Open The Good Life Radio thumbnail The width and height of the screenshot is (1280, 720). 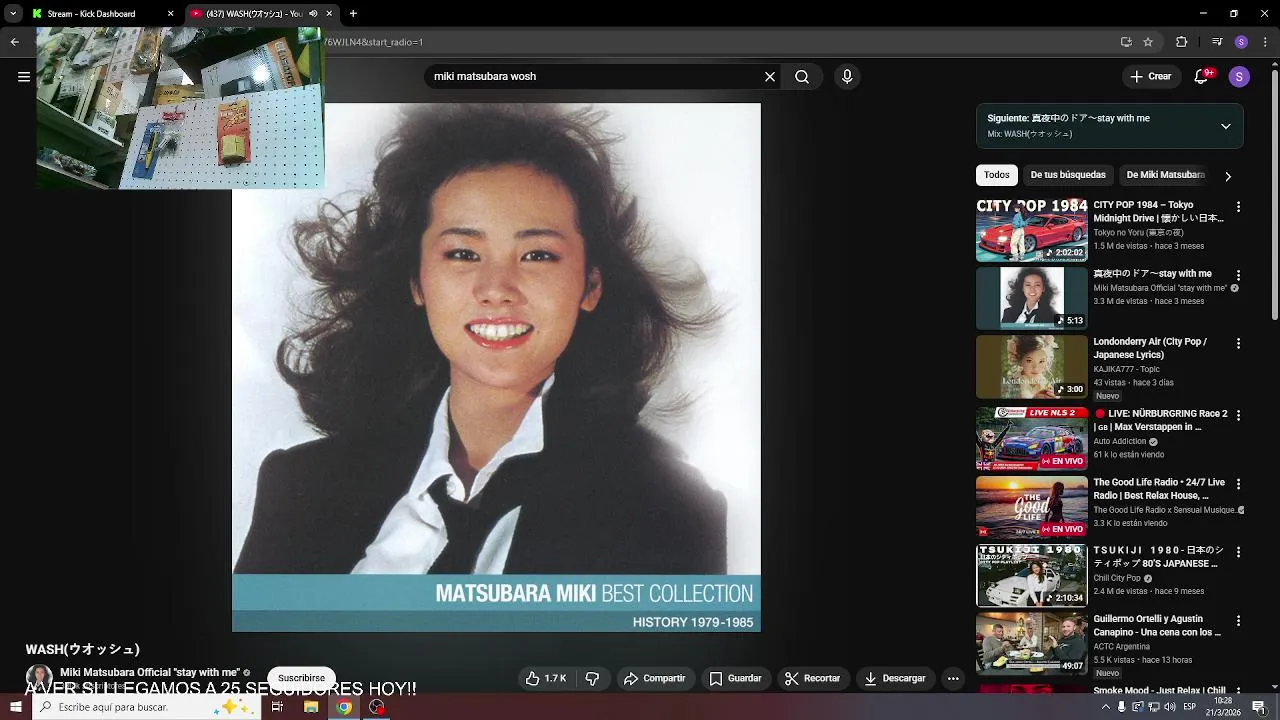(x=1032, y=507)
